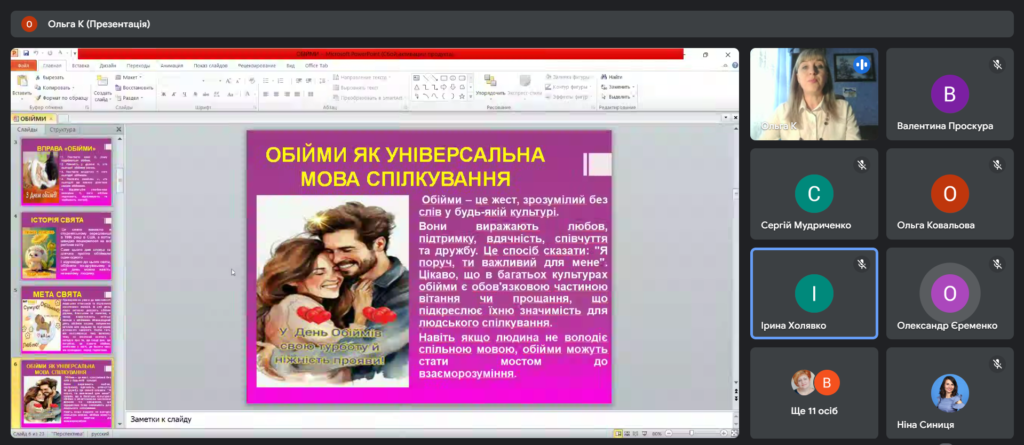Expand the Layout (Макет) dropdown
The width and height of the screenshot is (1024, 445).
click(x=130, y=76)
